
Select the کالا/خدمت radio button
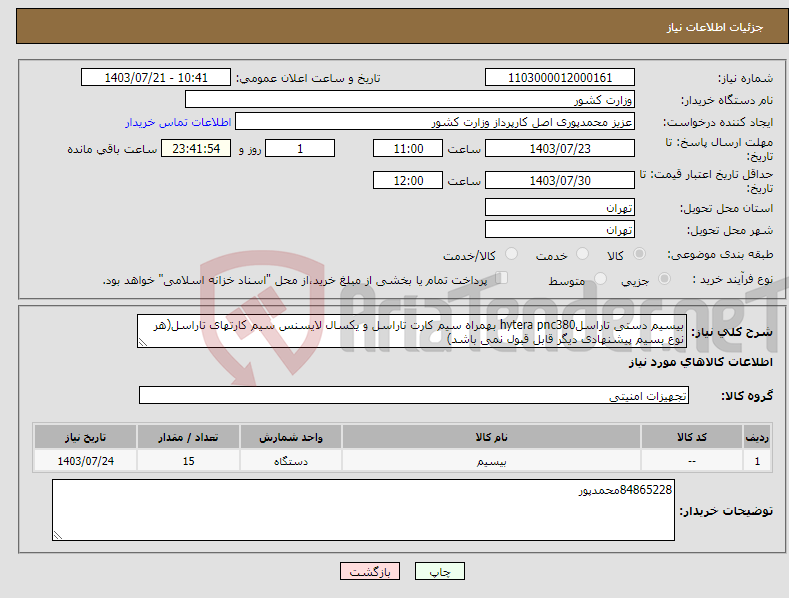[x=511, y=254]
